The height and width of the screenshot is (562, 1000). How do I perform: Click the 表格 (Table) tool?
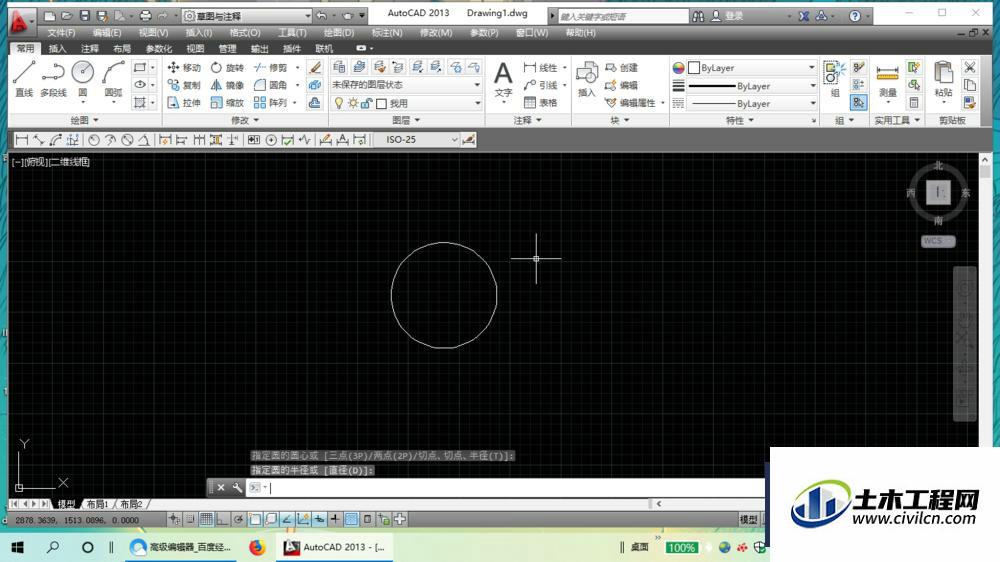click(x=541, y=102)
